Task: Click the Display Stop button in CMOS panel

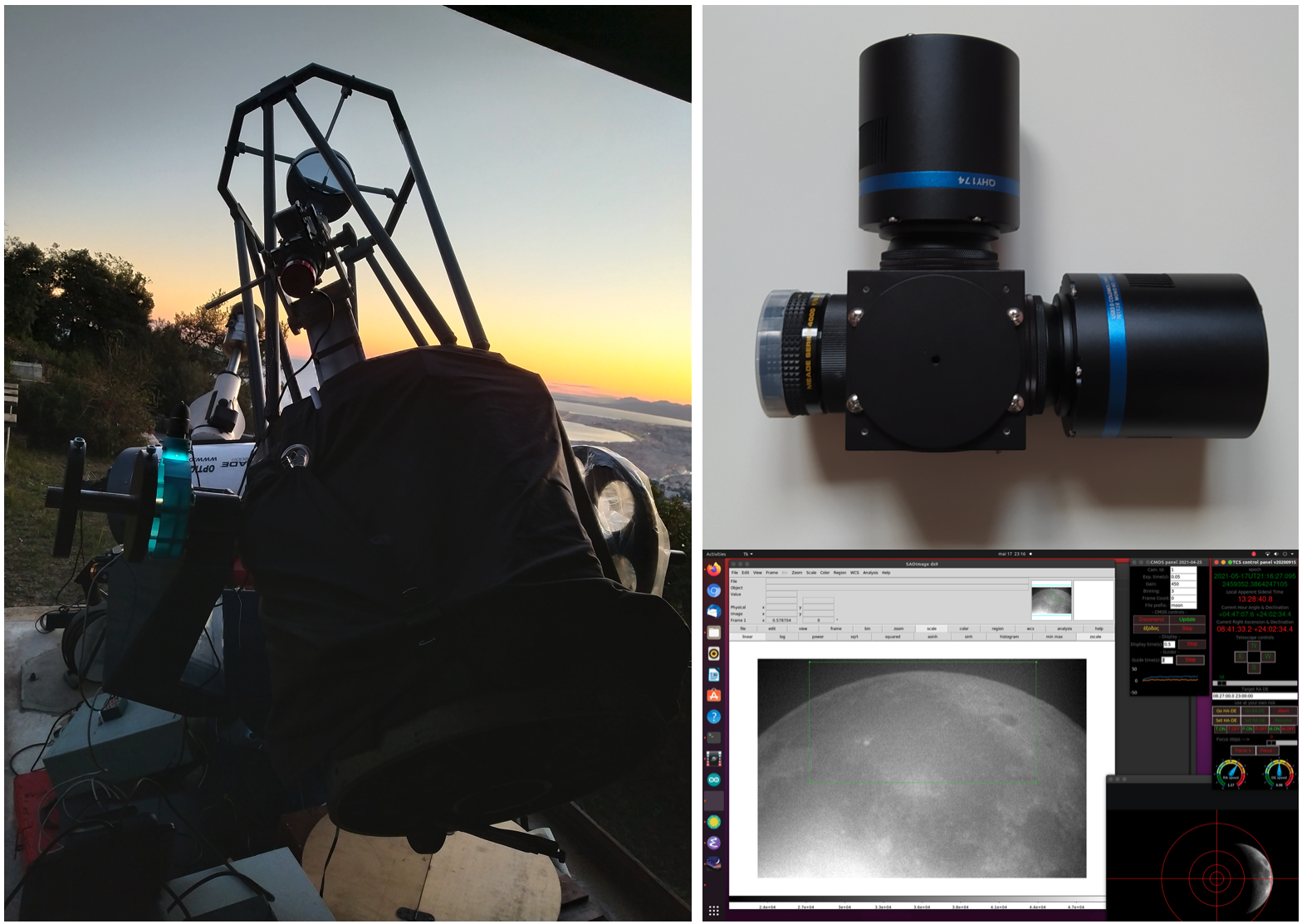Action: pyautogui.click(x=1192, y=644)
